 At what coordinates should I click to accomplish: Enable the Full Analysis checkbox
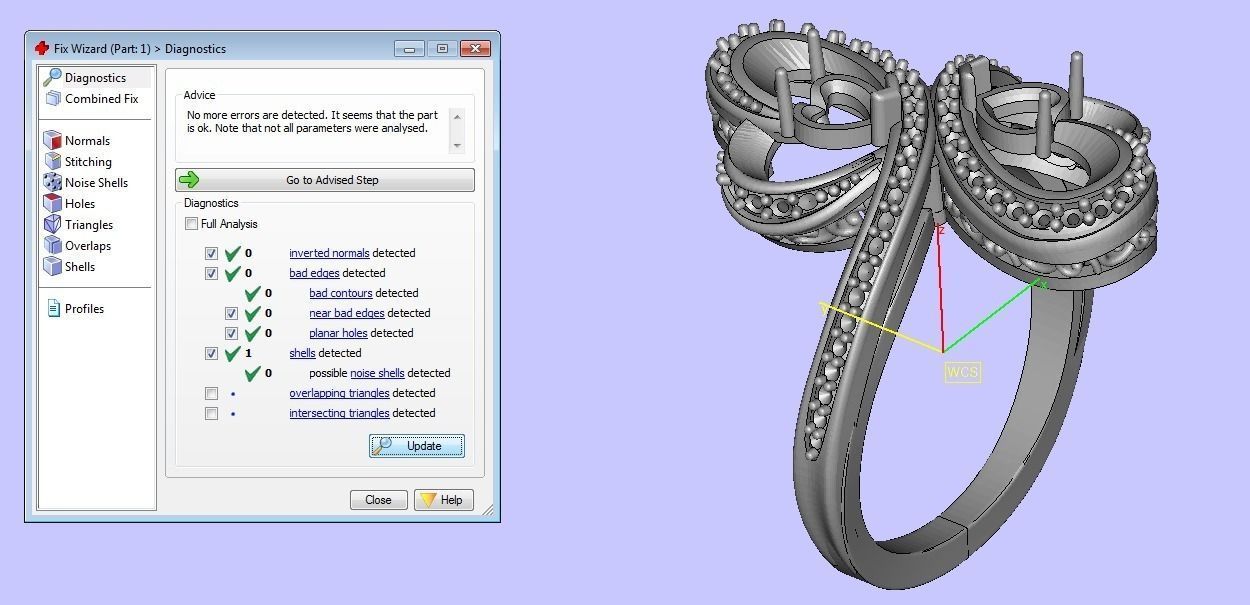pyautogui.click(x=192, y=224)
